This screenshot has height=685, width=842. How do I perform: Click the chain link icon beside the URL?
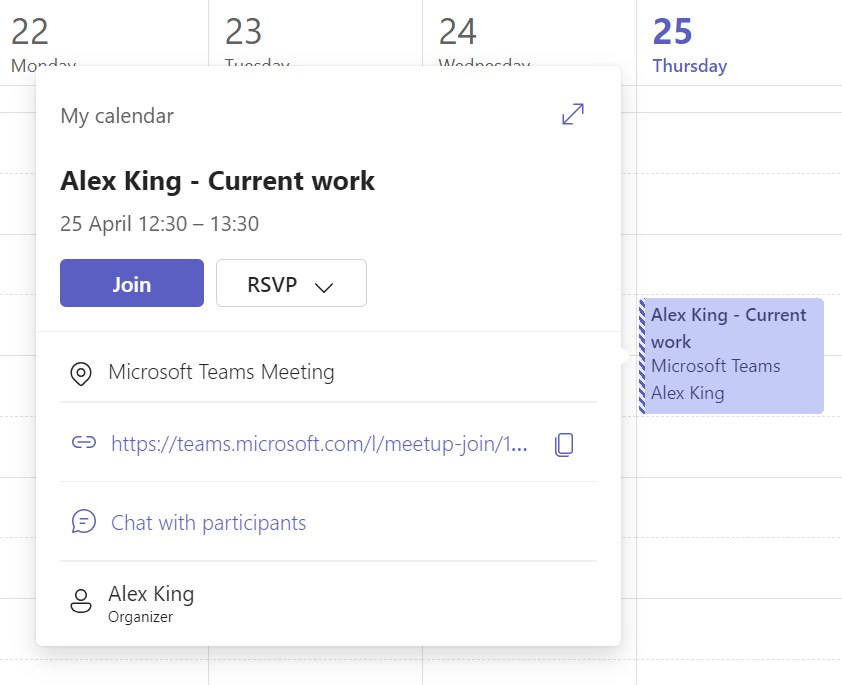click(84, 443)
